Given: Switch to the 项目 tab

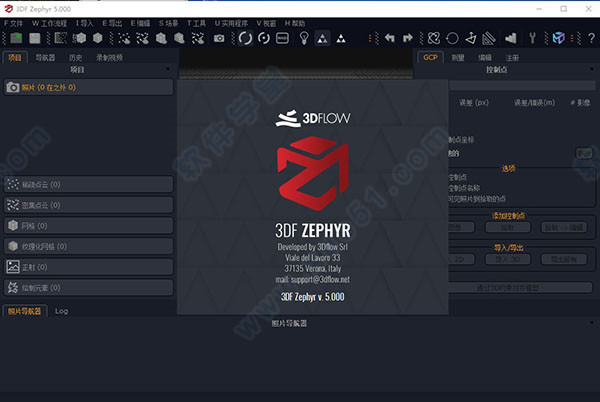Looking at the screenshot, I should coord(15,57).
